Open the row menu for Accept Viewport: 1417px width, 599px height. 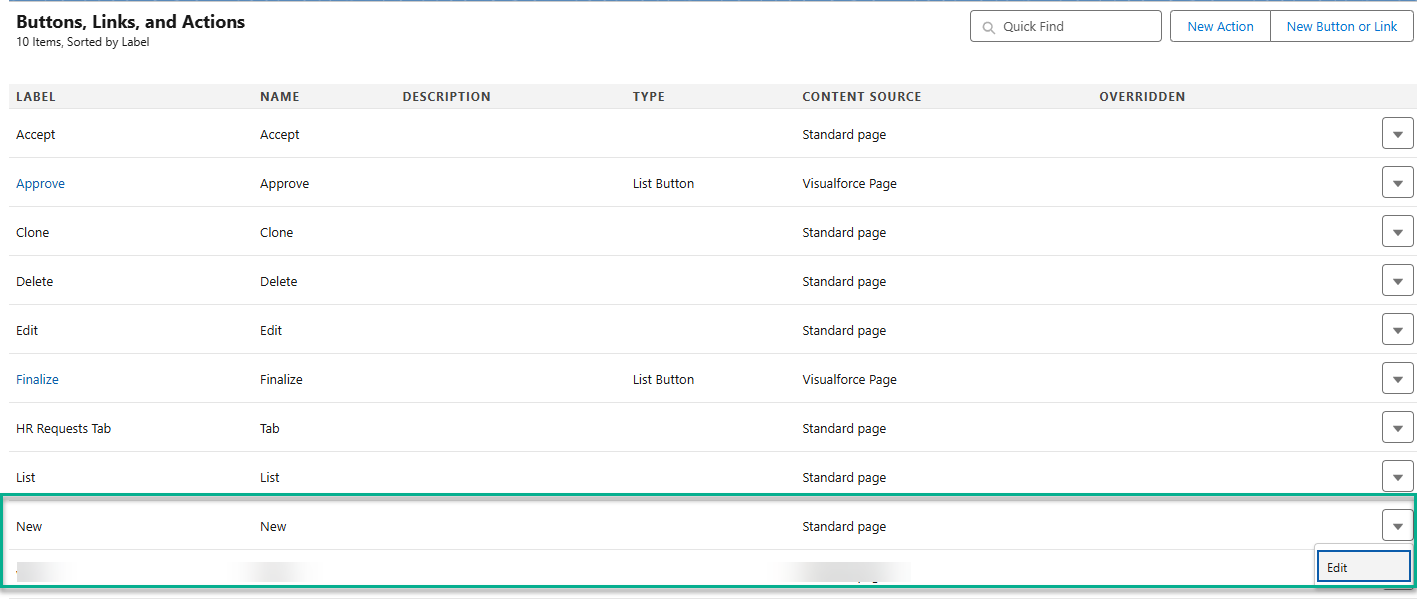tap(1397, 133)
